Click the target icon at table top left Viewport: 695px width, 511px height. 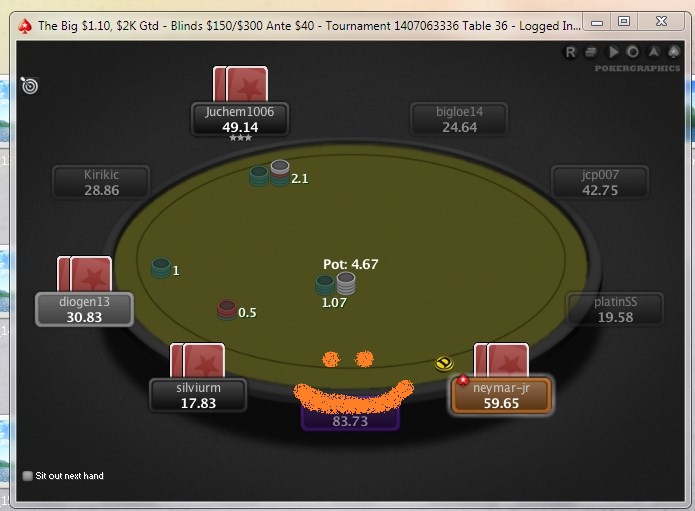tap(30, 86)
